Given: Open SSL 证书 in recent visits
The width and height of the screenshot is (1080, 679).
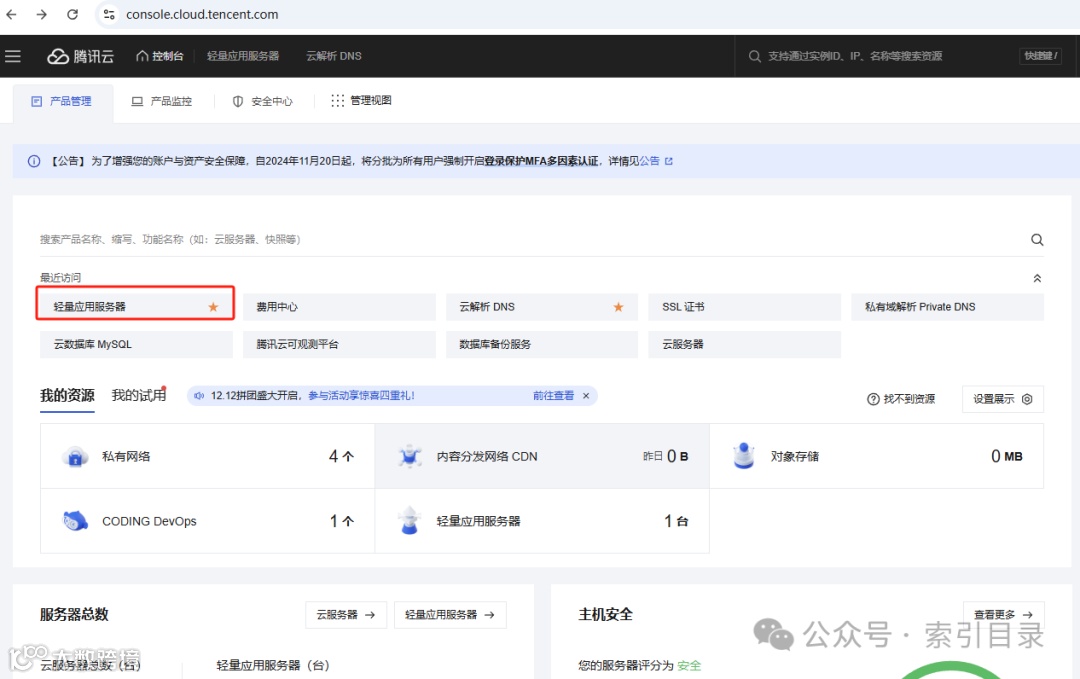Looking at the screenshot, I should (x=744, y=306).
